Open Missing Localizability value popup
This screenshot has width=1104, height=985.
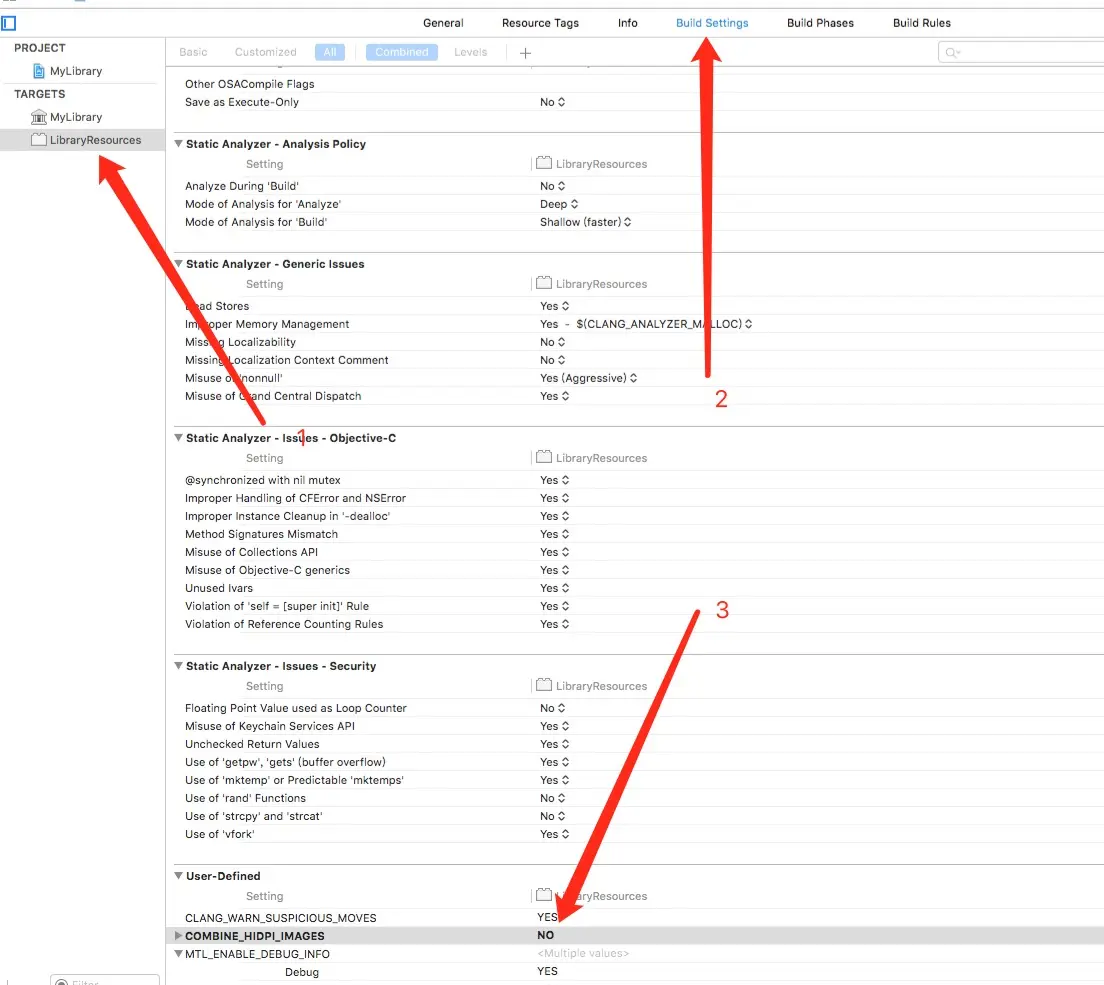pos(552,342)
